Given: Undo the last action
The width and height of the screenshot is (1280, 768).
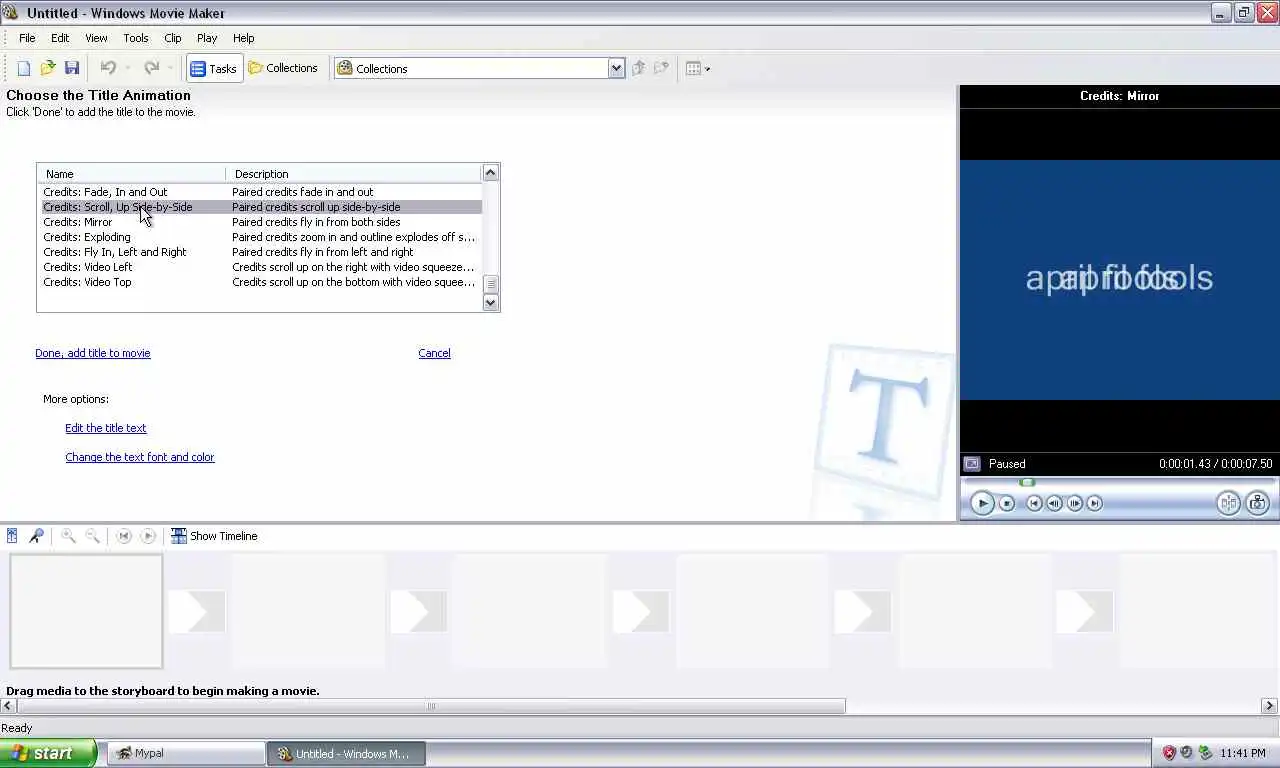Looking at the screenshot, I should pyautogui.click(x=108, y=68).
